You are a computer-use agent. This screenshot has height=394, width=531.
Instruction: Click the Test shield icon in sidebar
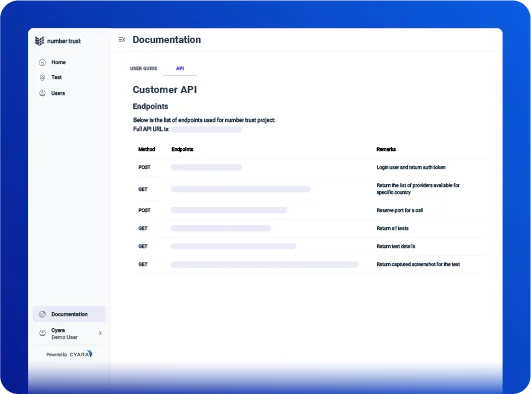tap(42, 78)
